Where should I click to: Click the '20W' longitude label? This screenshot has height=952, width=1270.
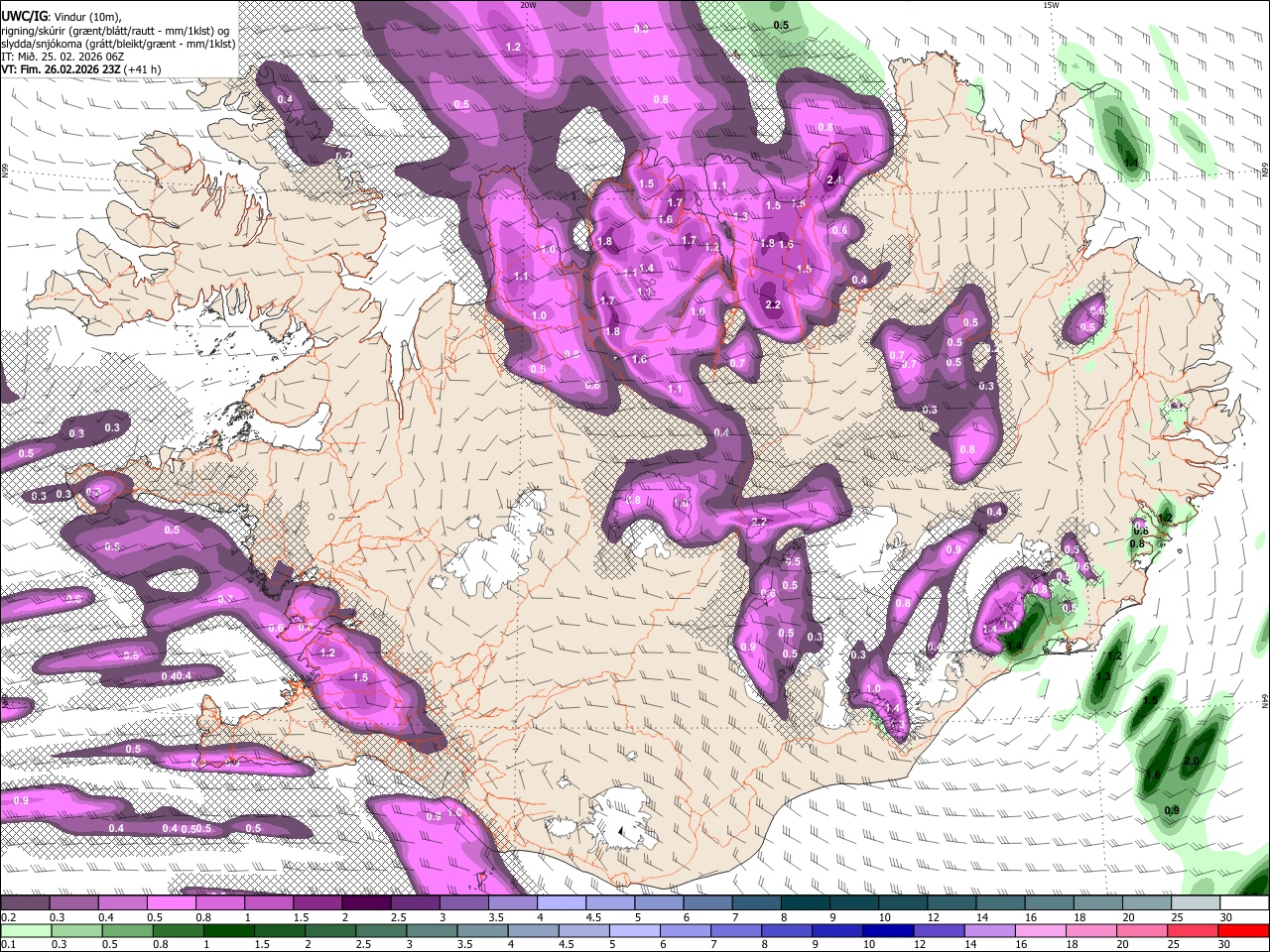click(x=528, y=5)
